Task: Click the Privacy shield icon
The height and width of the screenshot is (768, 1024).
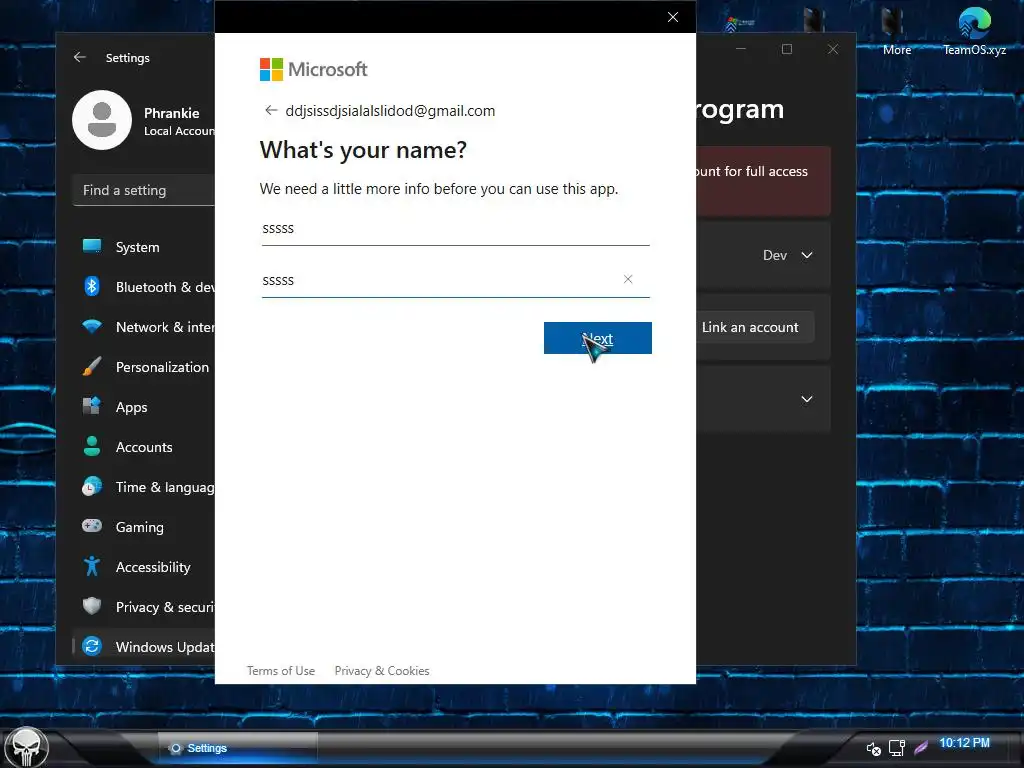Action: 92,606
